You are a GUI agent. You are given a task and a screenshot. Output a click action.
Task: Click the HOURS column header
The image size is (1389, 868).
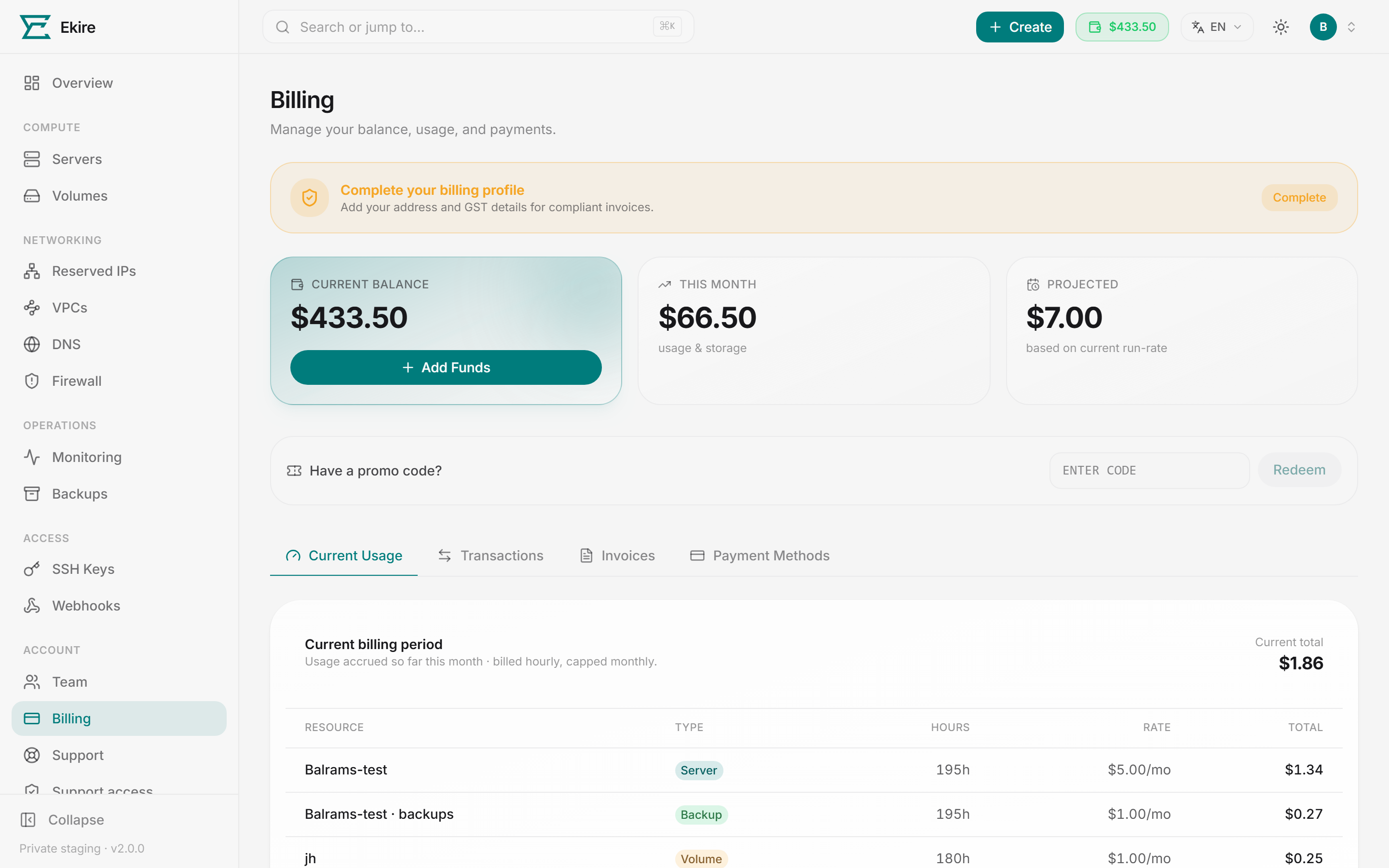(950, 727)
